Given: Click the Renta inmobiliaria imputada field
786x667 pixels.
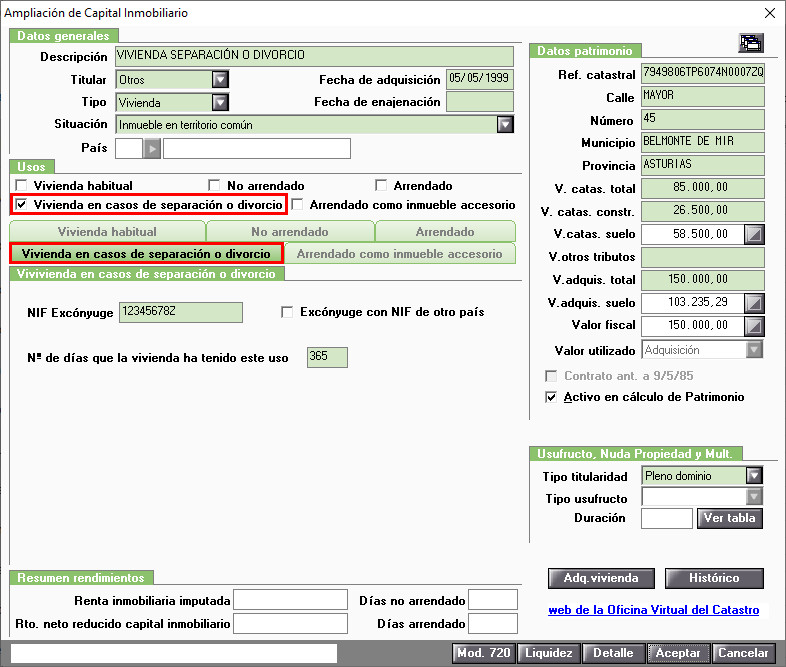Looking at the screenshot, I should [x=291, y=599].
